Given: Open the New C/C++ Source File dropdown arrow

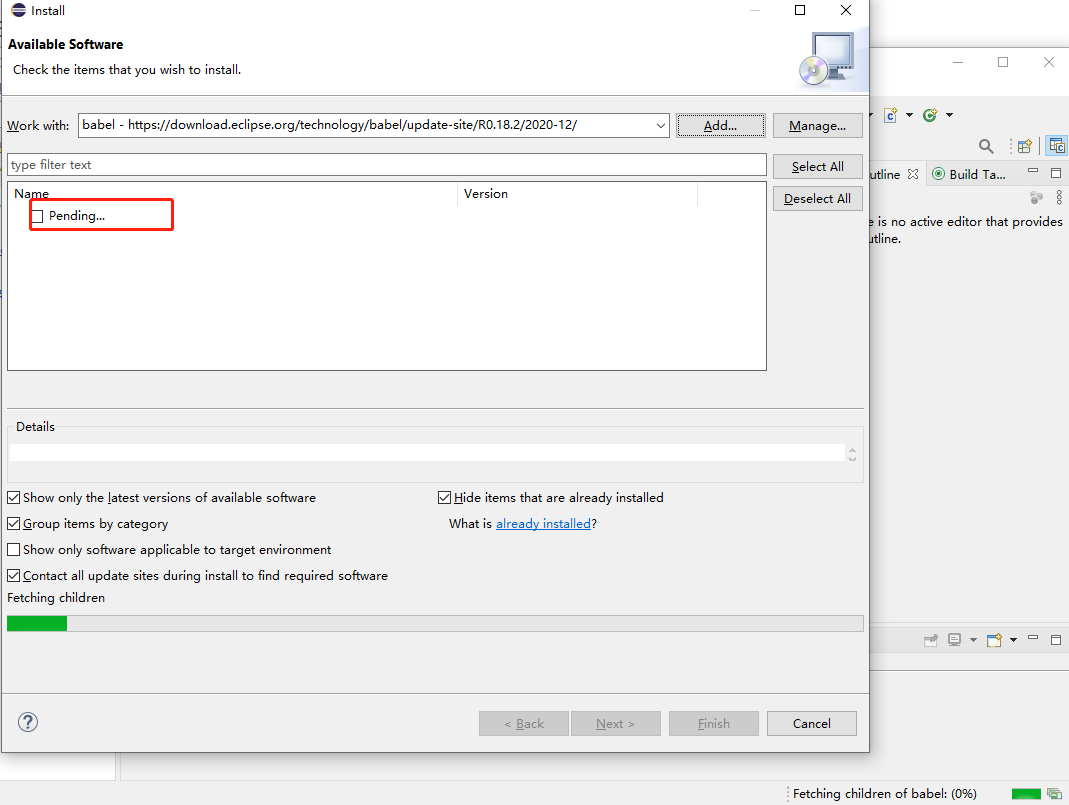Looking at the screenshot, I should coord(909,114).
